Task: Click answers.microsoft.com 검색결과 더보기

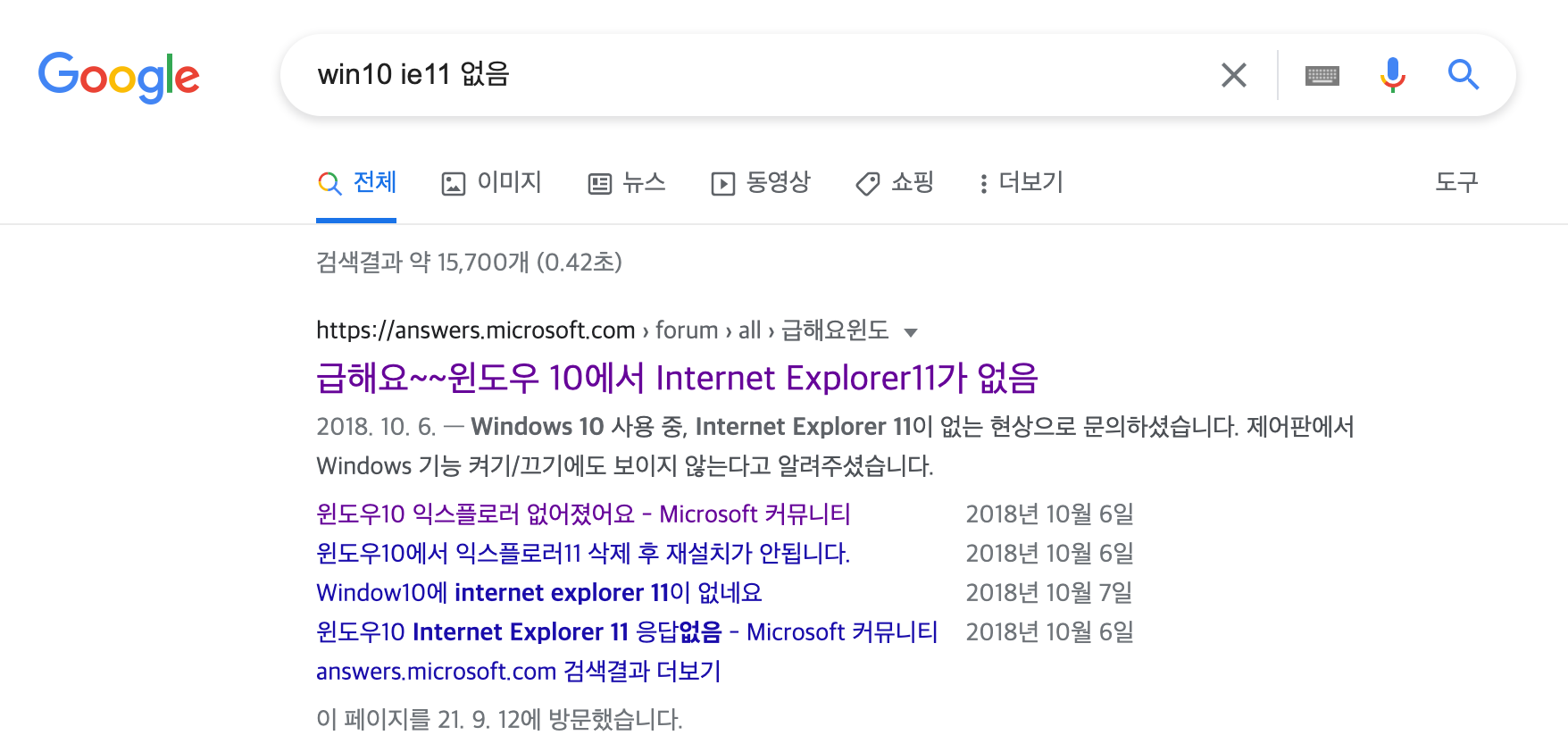Action: click(519, 672)
